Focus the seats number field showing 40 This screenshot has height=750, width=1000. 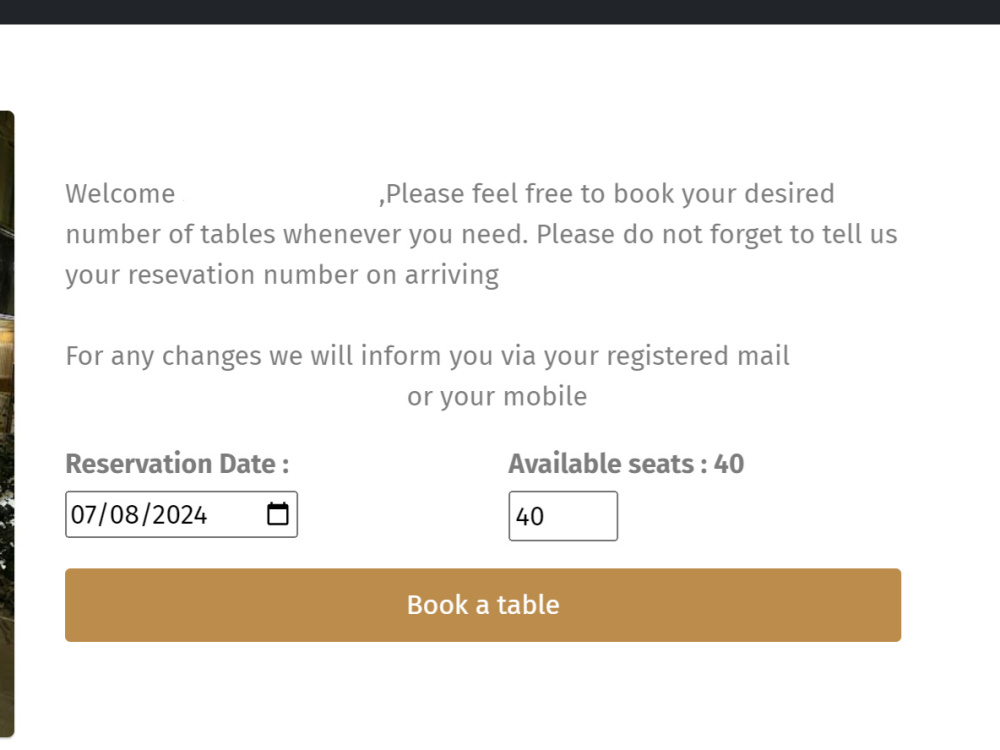click(x=563, y=516)
